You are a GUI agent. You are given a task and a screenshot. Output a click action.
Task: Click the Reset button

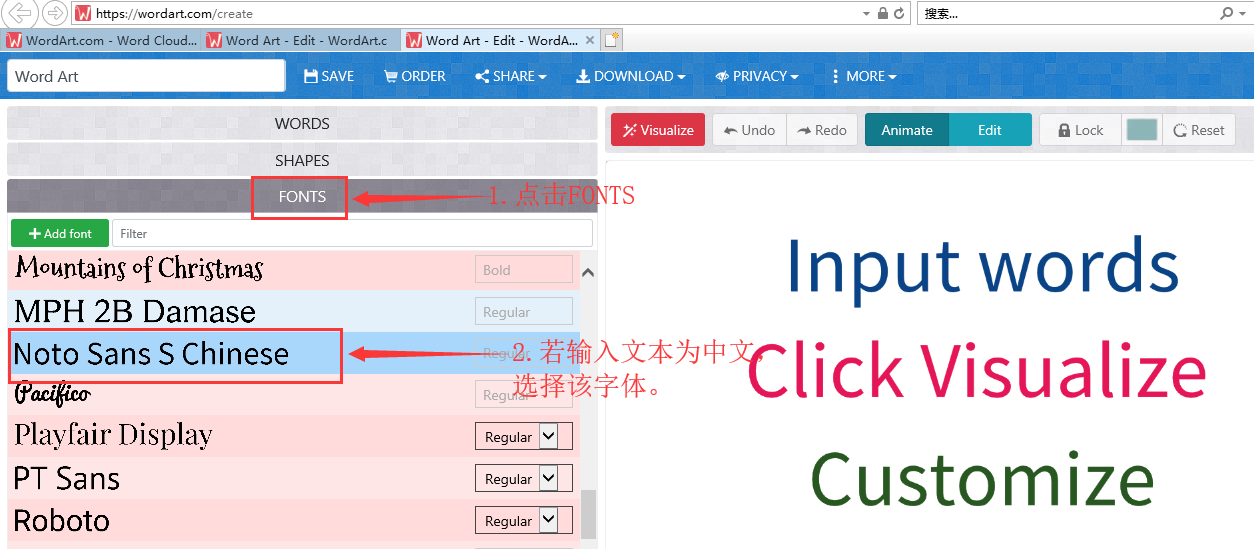pos(1199,130)
